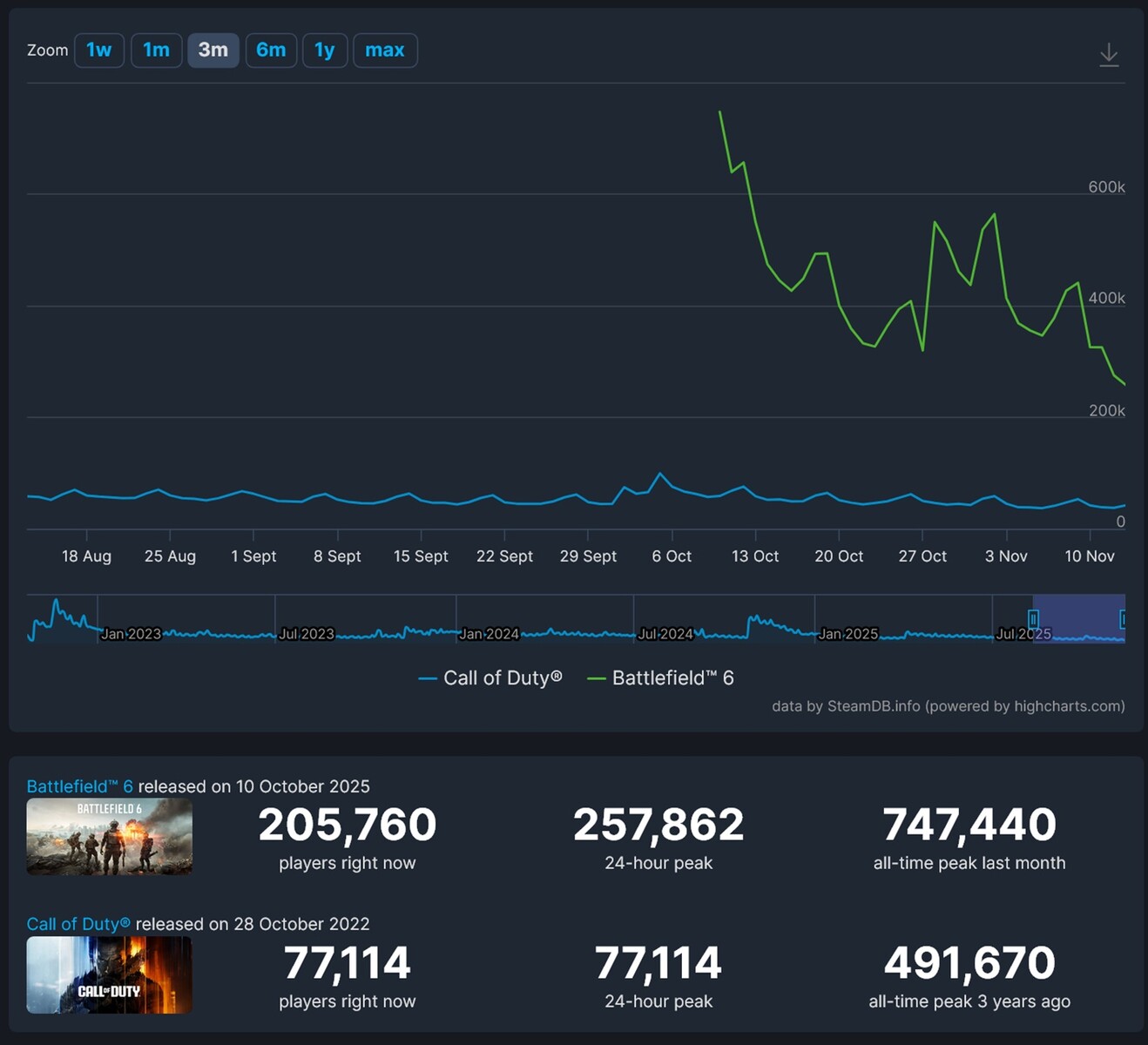Image resolution: width=1148 pixels, height=1045 pixels.
Task: Open the Battlefield 6 title link
Action: 79,786
